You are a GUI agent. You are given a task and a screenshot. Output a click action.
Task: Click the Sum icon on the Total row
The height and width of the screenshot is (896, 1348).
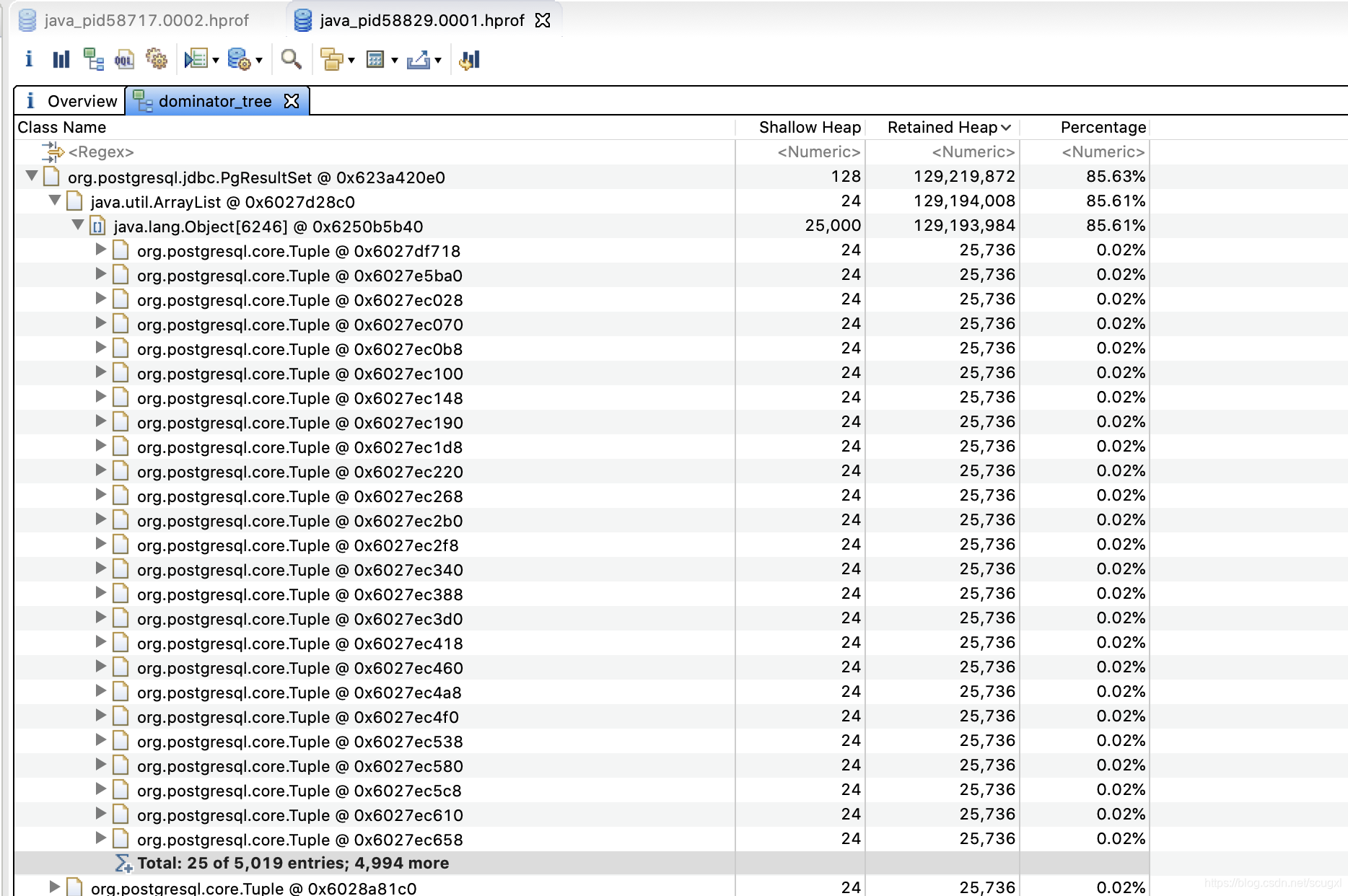123,864
